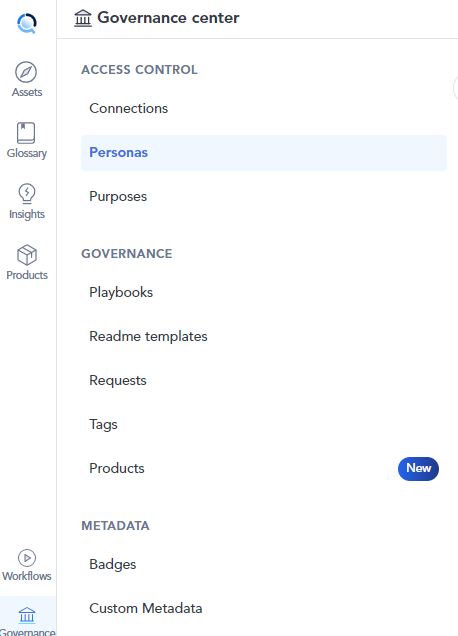458x636 pixels.
Task: Open the Workflows play icon
Action: [27, 558]
